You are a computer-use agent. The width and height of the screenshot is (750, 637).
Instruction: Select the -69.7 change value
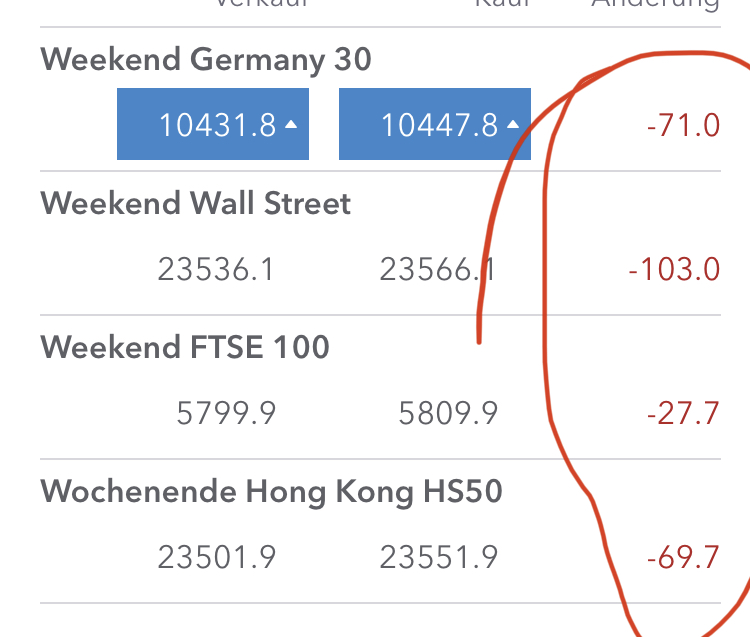683,557
